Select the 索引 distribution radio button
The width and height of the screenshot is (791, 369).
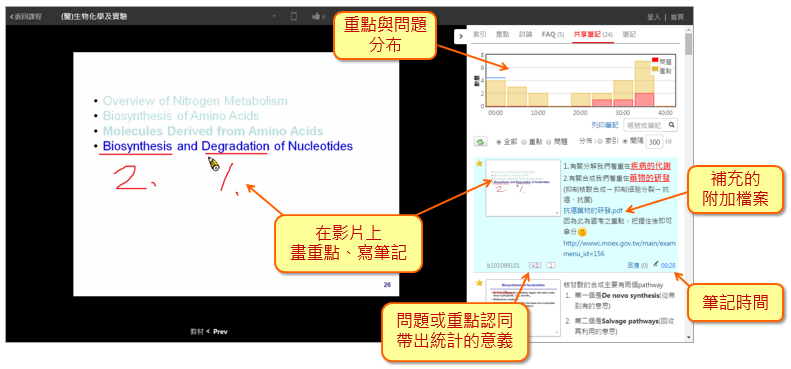pyautogui.click(x=601, y=142)
